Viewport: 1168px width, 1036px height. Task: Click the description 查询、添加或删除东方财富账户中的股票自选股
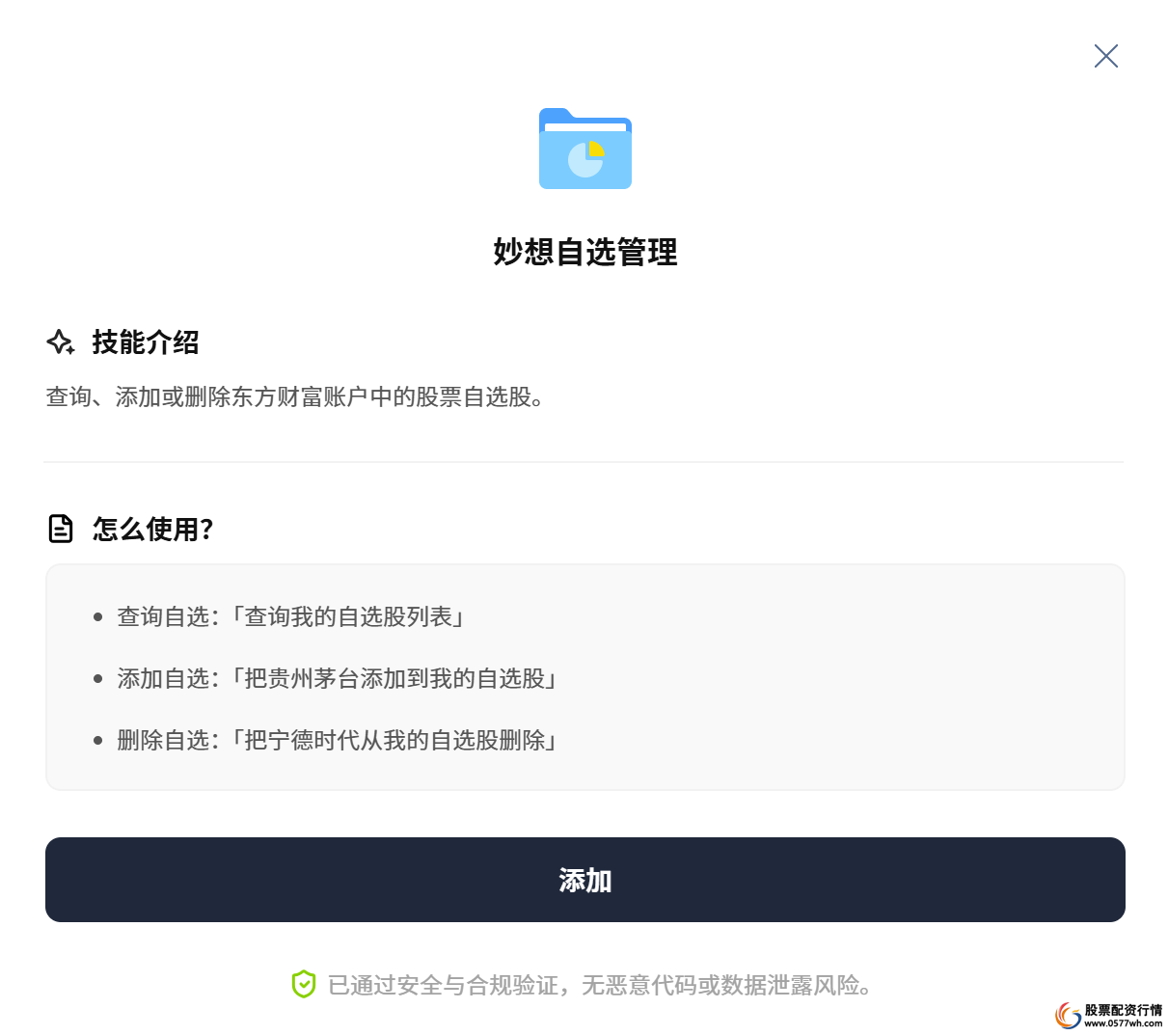coord(296,397)
